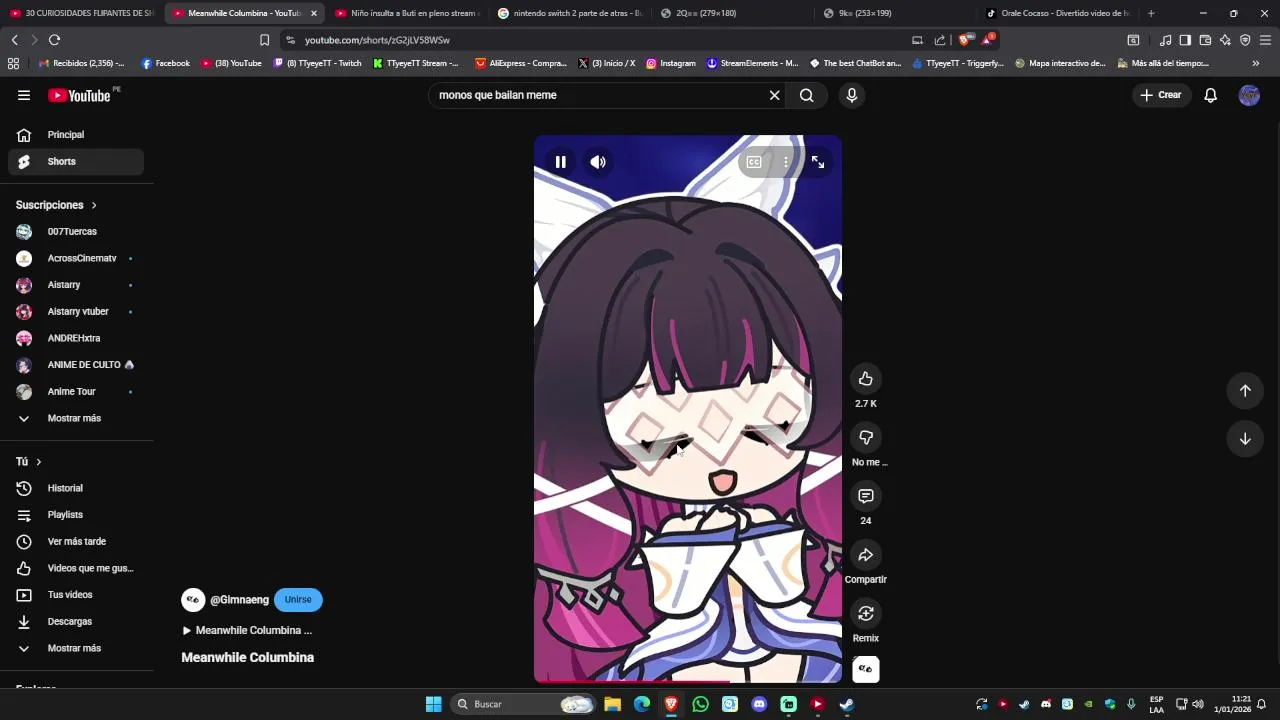Open the @Gimnaeng channel
The height and width of the screenshot is (720, 1280).
239,600
